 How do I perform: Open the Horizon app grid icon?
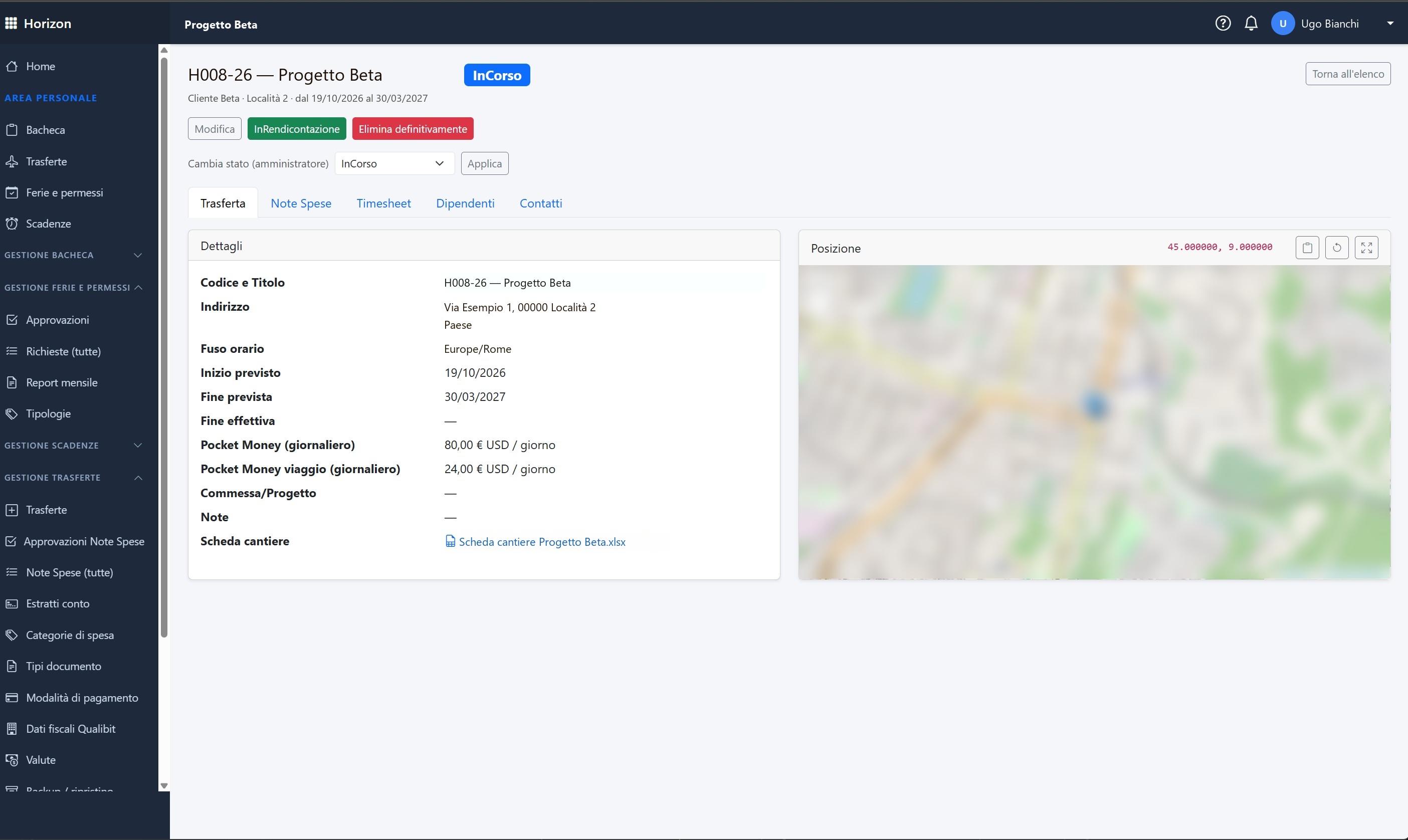[x=11, y=23]
